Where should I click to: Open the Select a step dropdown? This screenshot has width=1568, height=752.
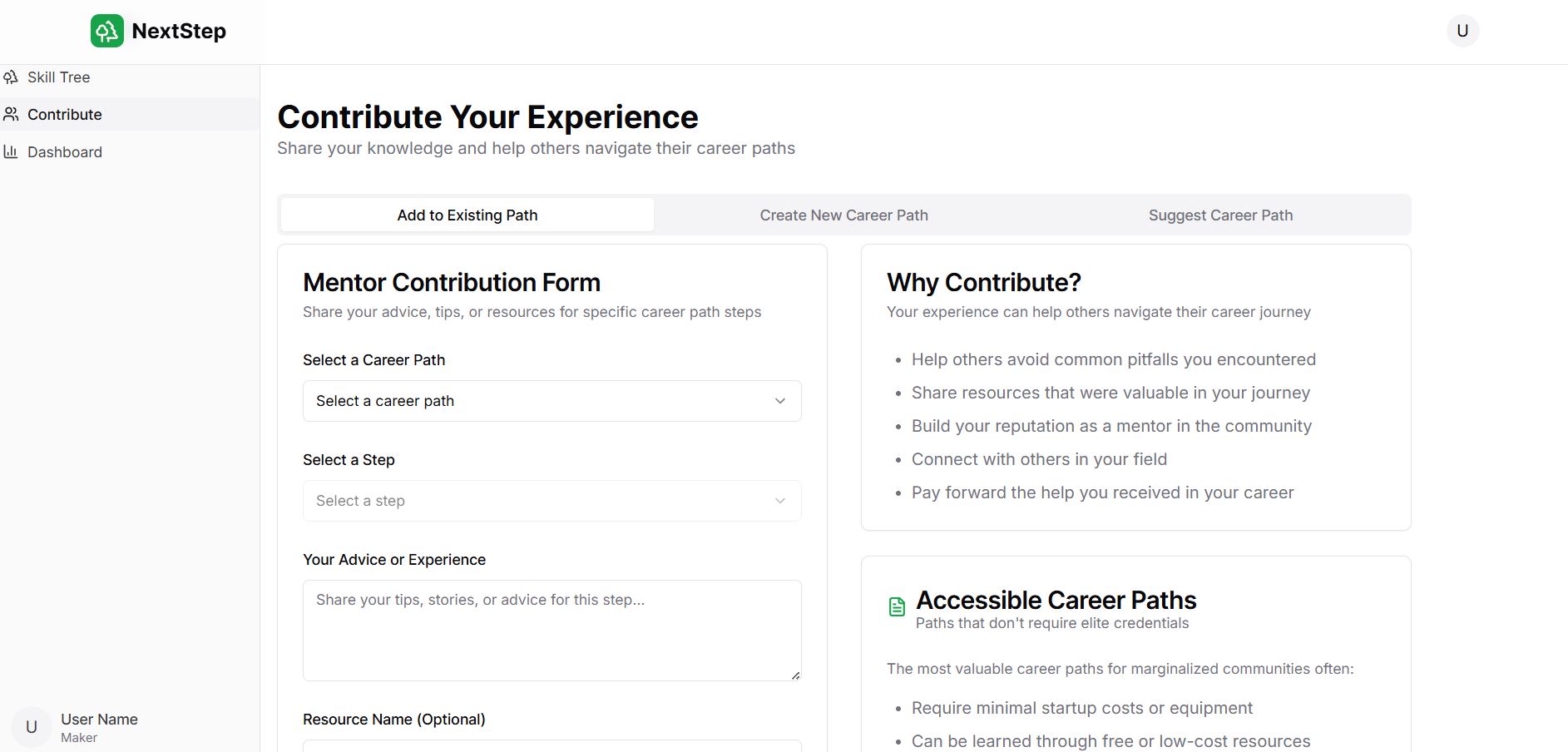(541, 501)
